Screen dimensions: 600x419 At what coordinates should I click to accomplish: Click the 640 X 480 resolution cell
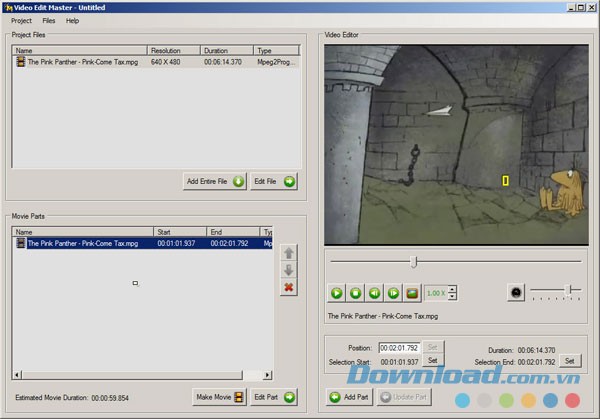(165, 62)
